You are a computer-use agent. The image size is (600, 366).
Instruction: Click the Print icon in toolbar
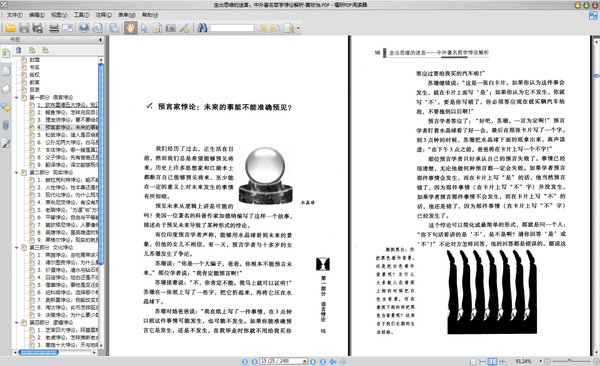54,28
